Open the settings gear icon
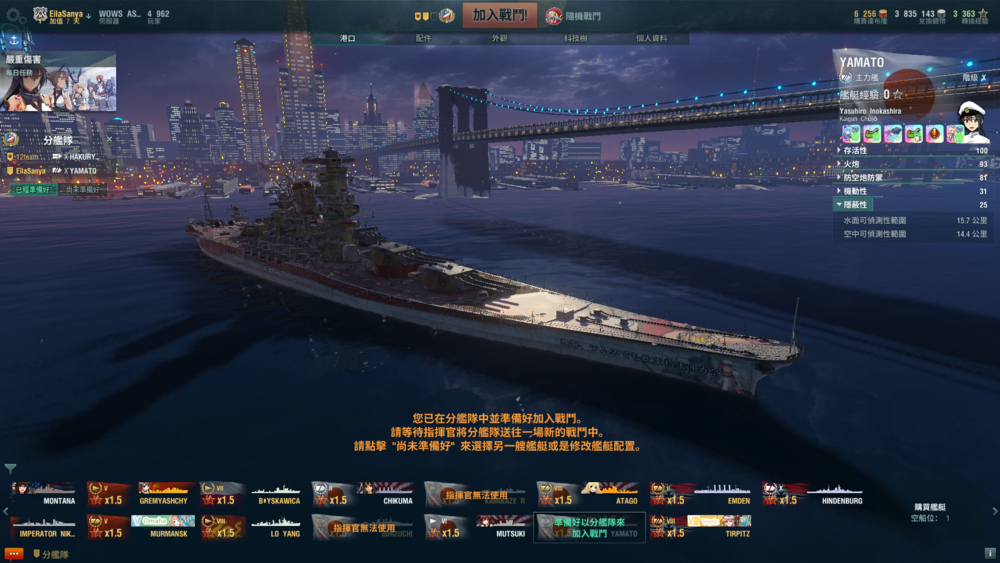This screenshot has width=1000, height=563. [x=13, y=15]
